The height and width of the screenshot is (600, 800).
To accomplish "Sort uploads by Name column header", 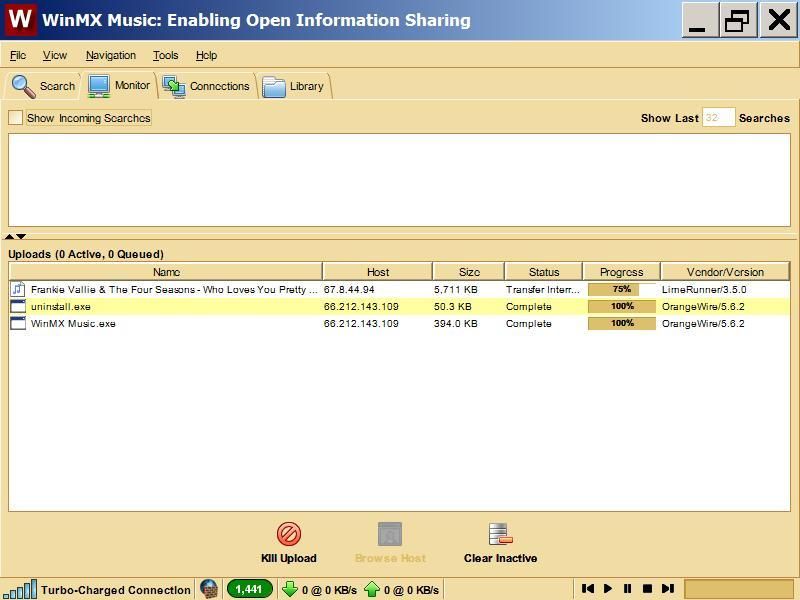I will (166, 272).
